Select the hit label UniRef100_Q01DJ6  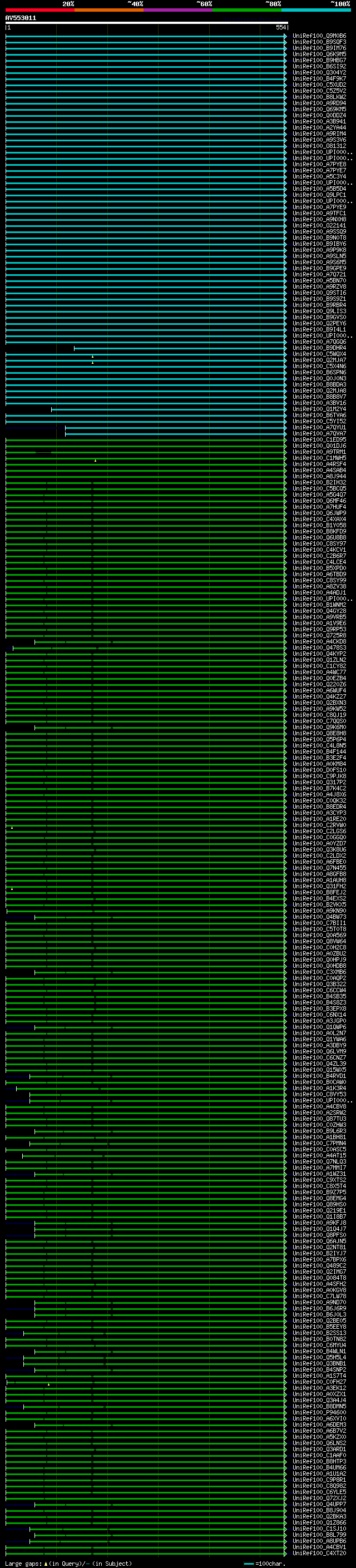pyautogui.click(x=319, y=446)
